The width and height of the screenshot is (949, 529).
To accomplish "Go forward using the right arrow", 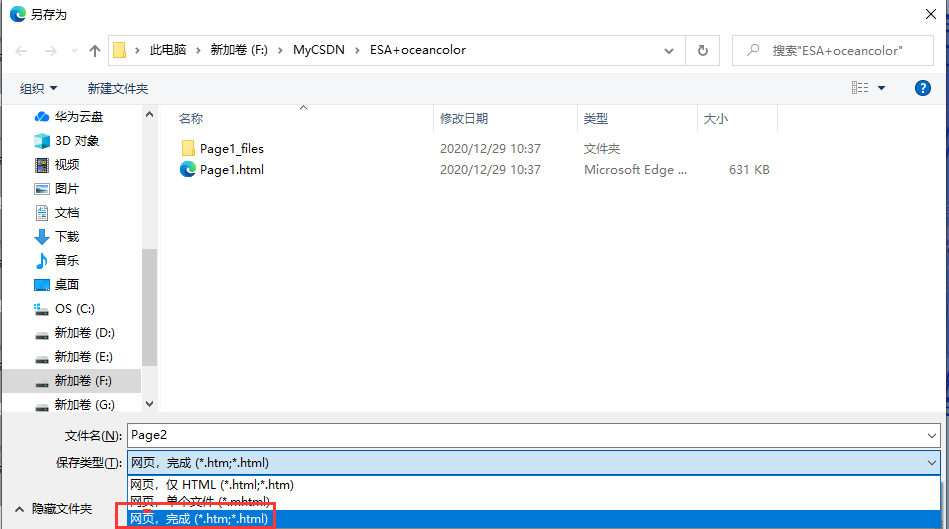I will click(51, 51).
